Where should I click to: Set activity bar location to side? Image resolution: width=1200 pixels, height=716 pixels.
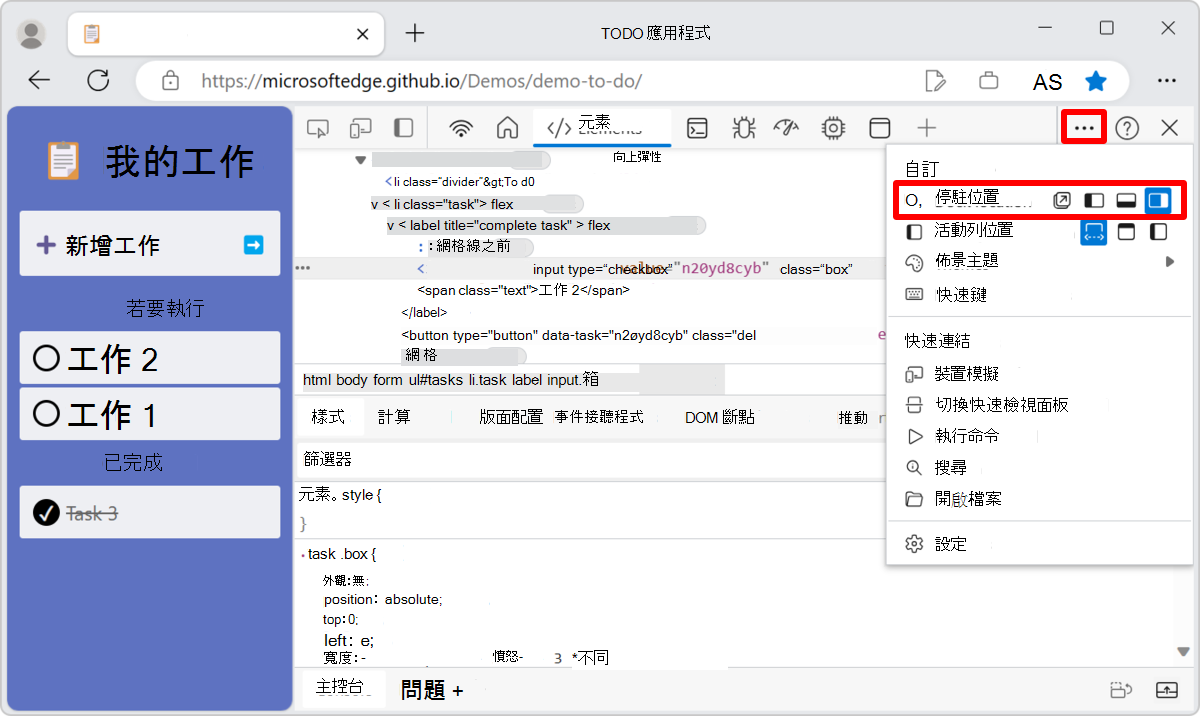pos(1158,232)
